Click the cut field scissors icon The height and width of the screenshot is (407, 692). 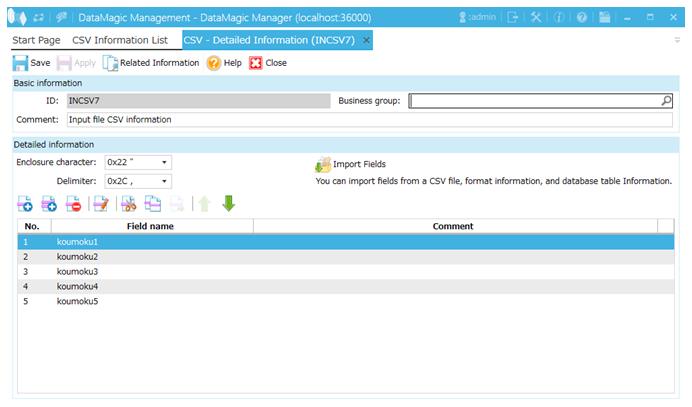click(x=127, y=204)
